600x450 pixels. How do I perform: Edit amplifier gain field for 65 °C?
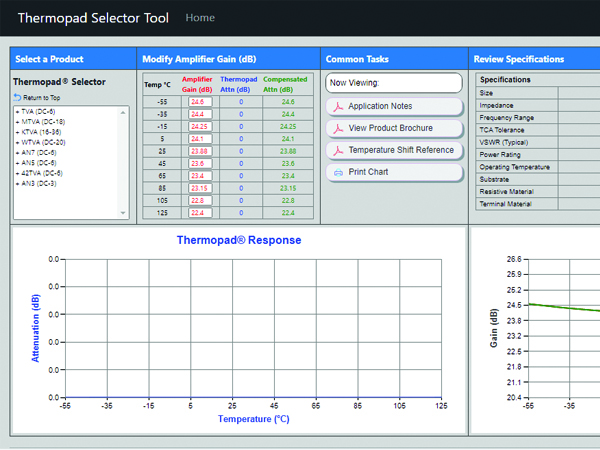click(200, 176)
